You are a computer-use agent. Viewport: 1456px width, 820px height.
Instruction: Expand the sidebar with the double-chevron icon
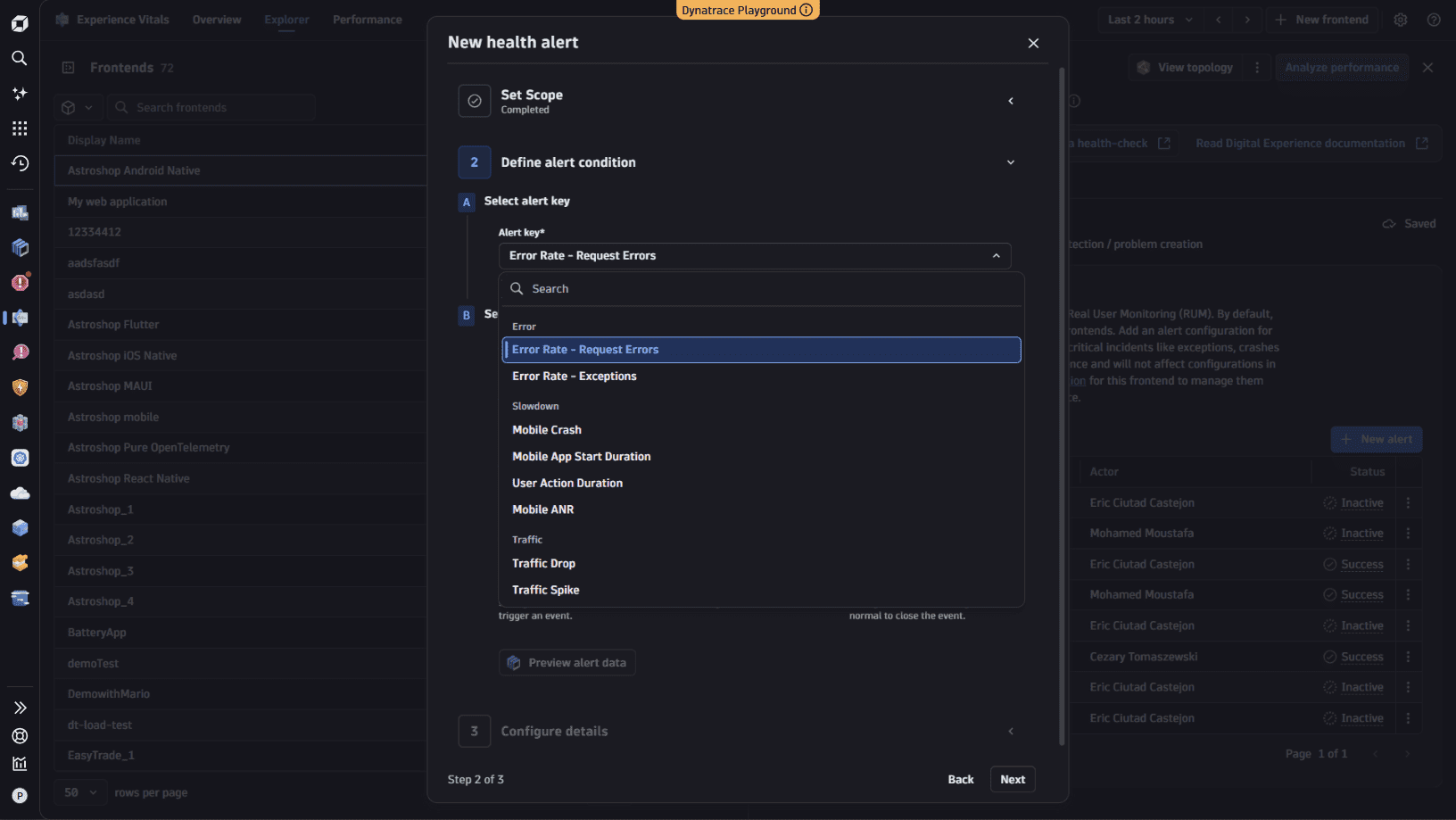(x=20, y=708)
